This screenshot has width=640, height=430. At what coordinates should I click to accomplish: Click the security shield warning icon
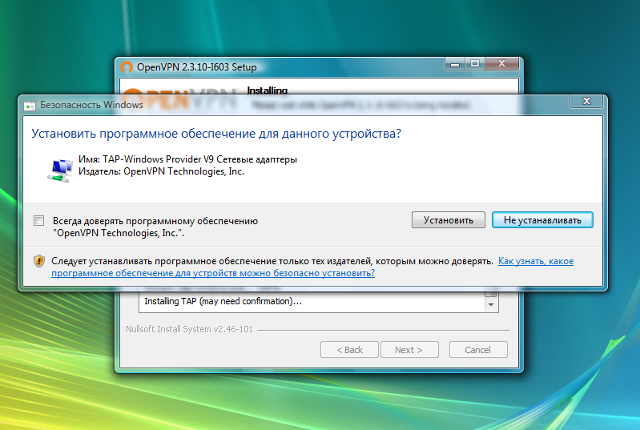(x=39, y=261)
